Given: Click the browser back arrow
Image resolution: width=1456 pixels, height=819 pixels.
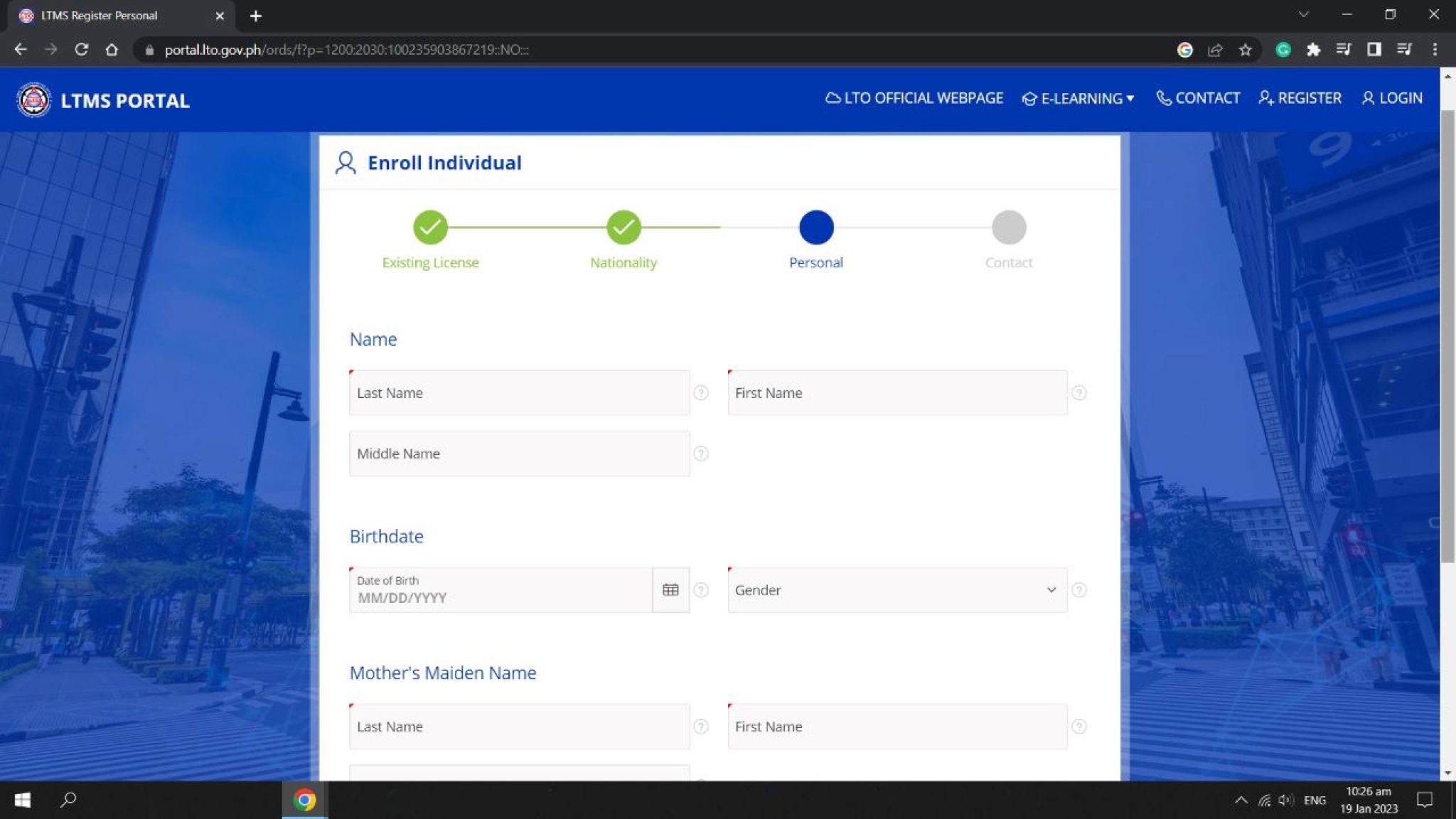Looking at the screenshot, I should tap(21, 50).
